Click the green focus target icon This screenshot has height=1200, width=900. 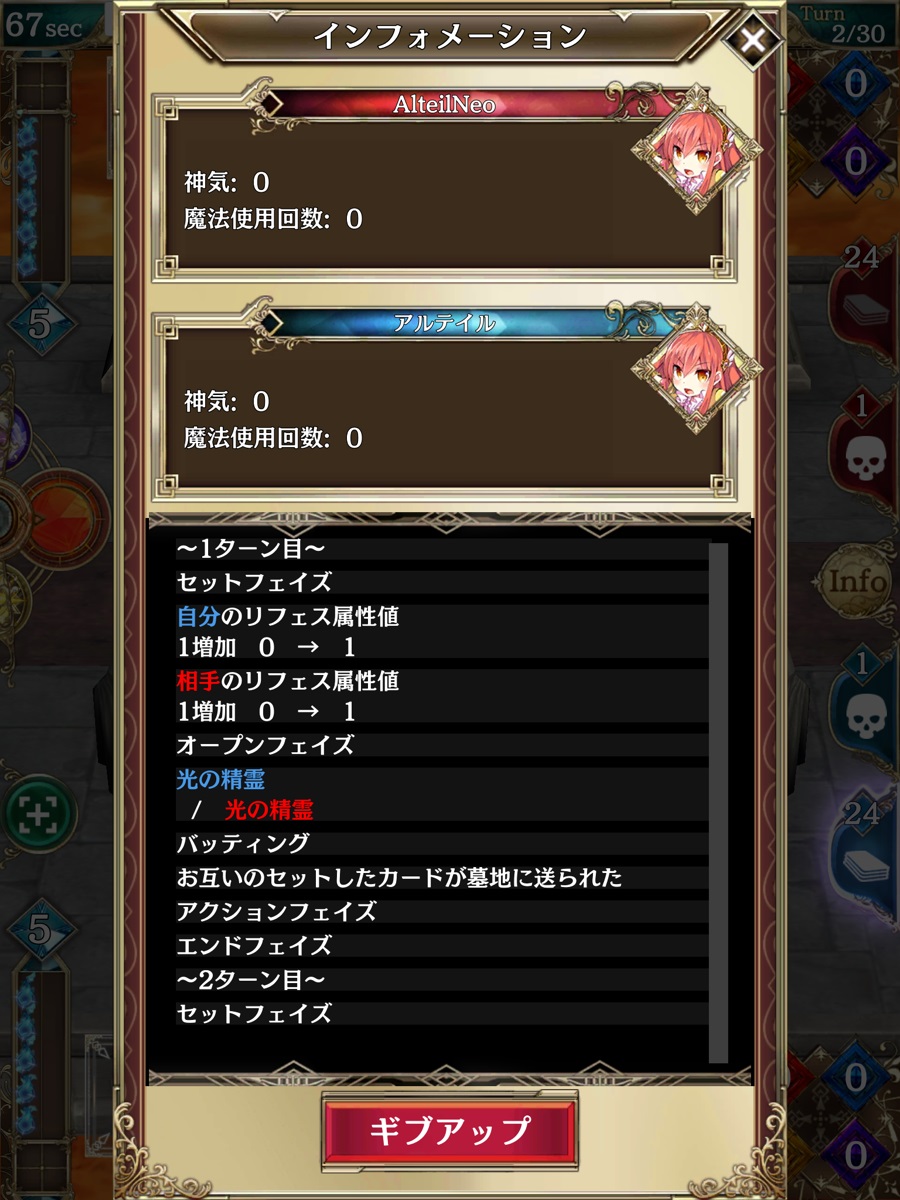pyautogui.click(x=39, y=815)
